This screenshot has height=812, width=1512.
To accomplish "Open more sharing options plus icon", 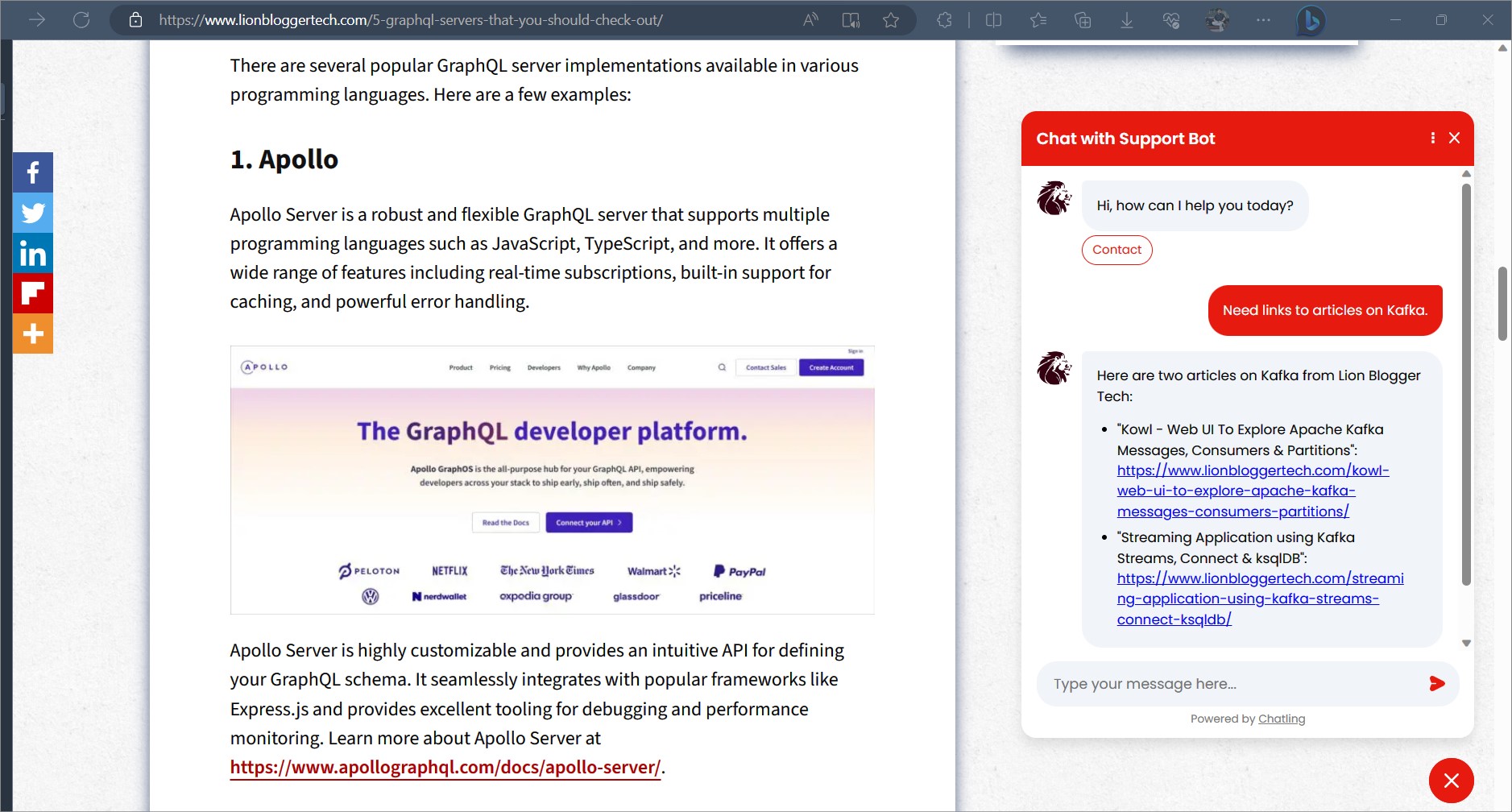I will [x=33, y=333].
